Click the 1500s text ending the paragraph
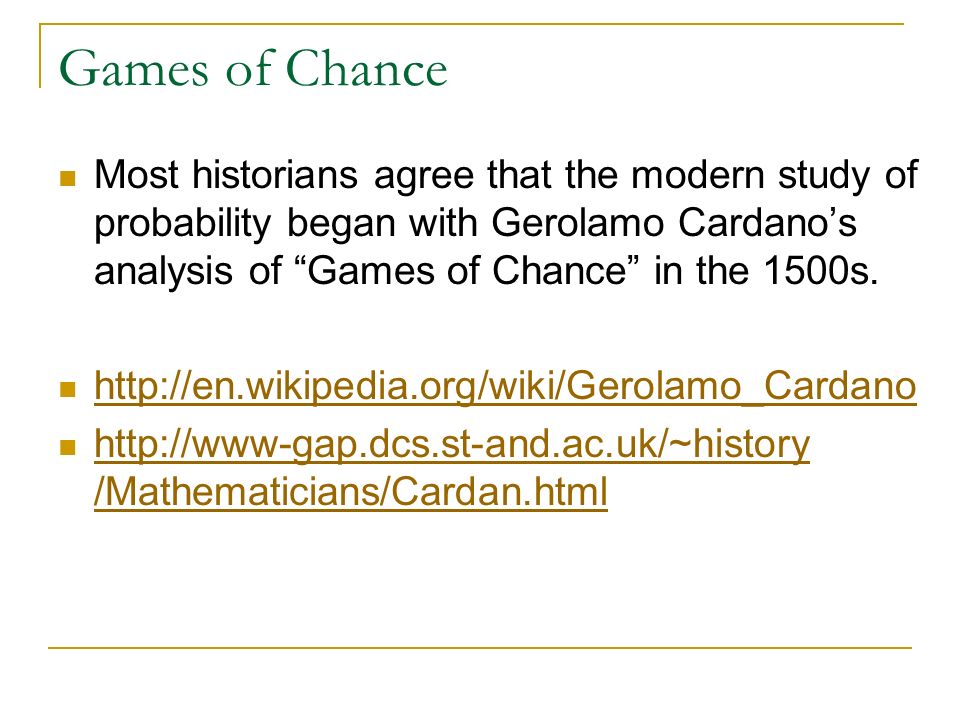The height and width of the screenshot is (720, 960). click(x=820, y=270)
